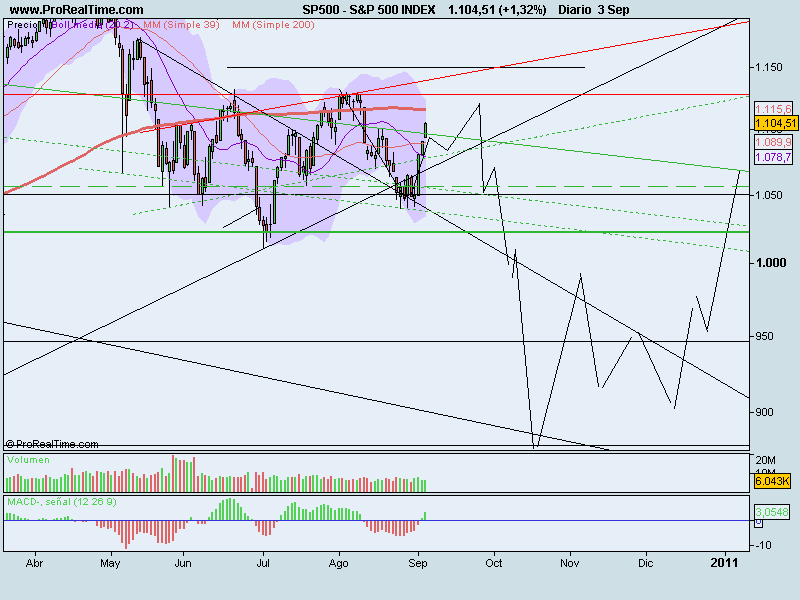
Task: Click the 2011 year on time axis
Action: click(724, 563)
